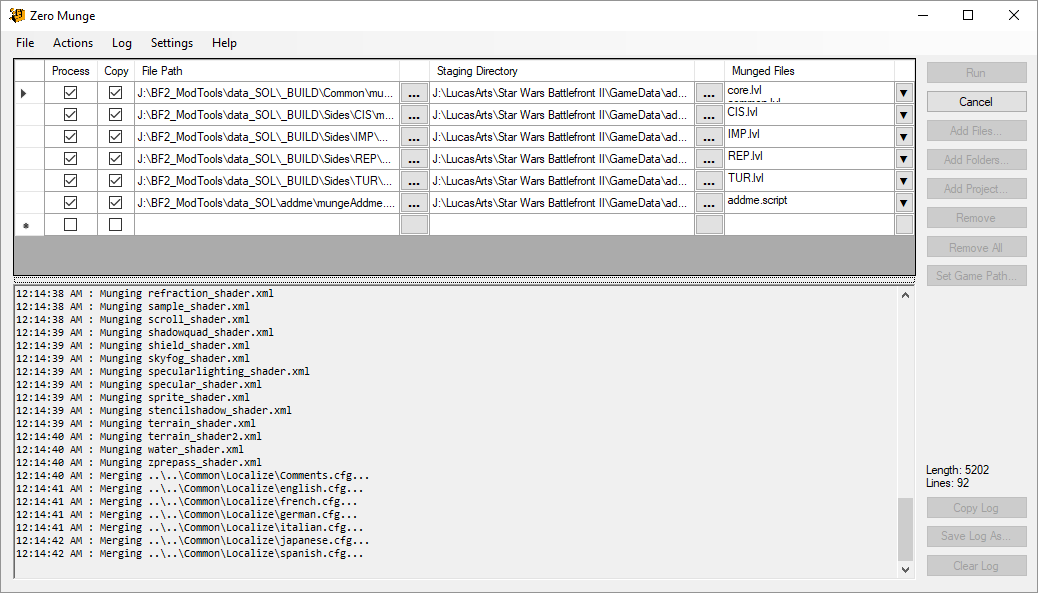
Task: Toggle Process checkbox for Sides\IMP row
Action: pos(70,136)
